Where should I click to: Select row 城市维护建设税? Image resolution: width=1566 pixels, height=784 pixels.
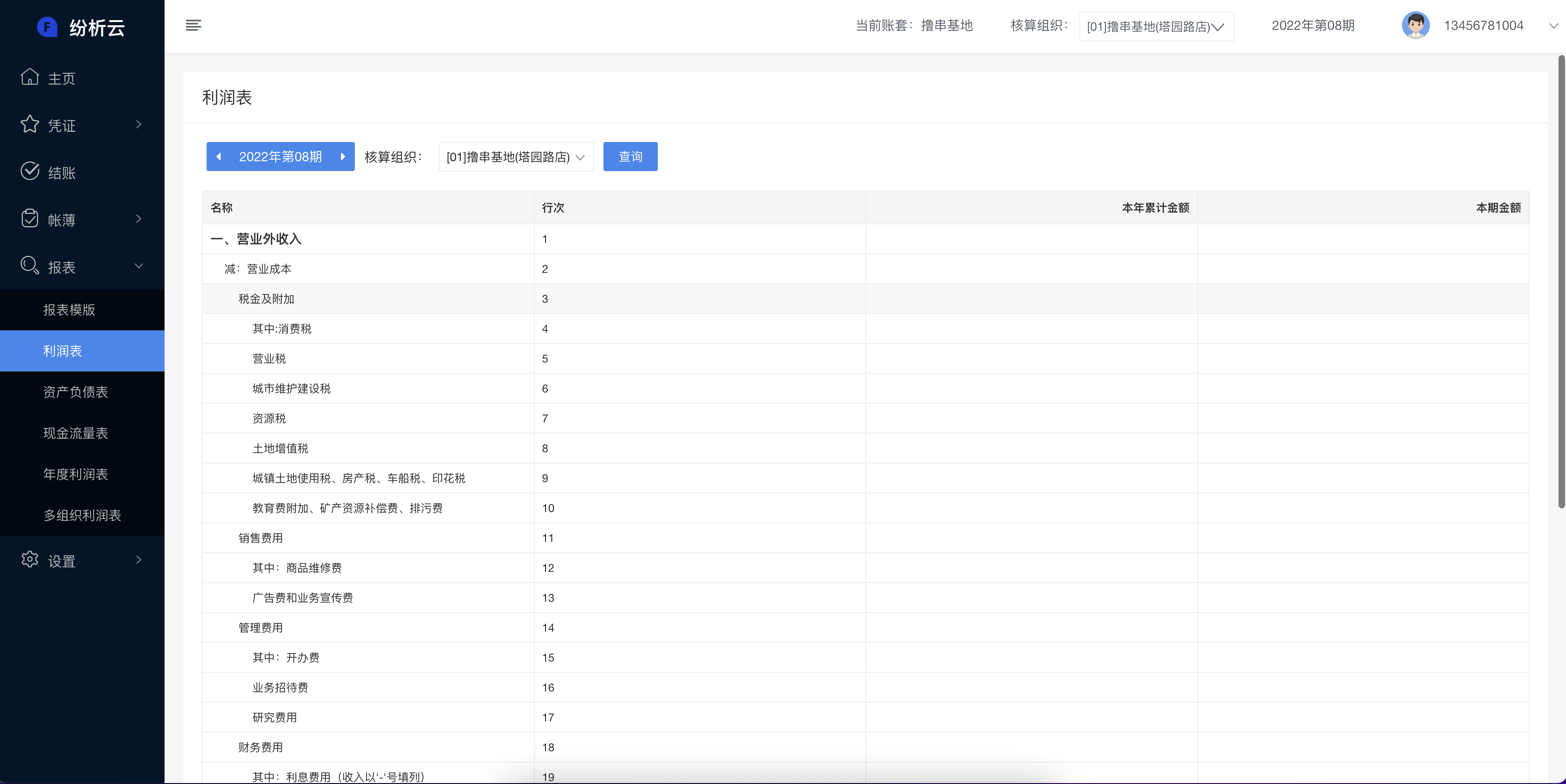tap(866, 388)
